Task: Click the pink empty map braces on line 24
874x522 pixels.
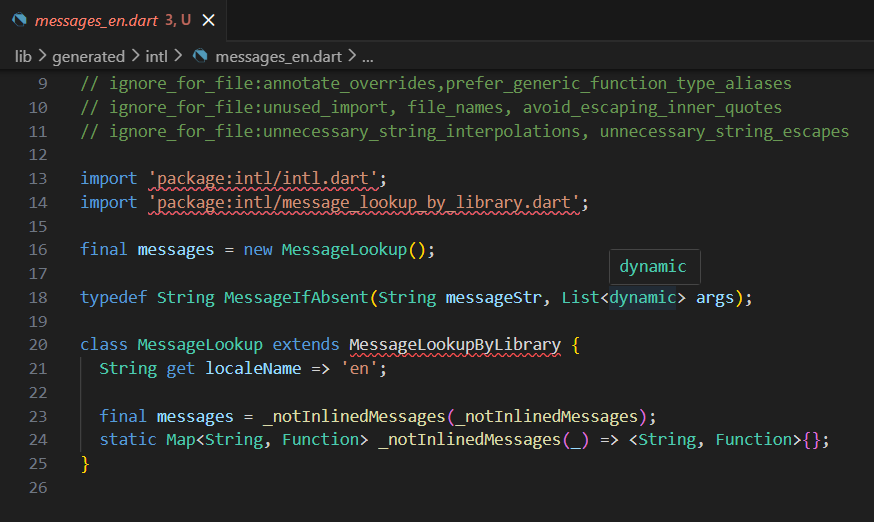Action: [811, 440]
